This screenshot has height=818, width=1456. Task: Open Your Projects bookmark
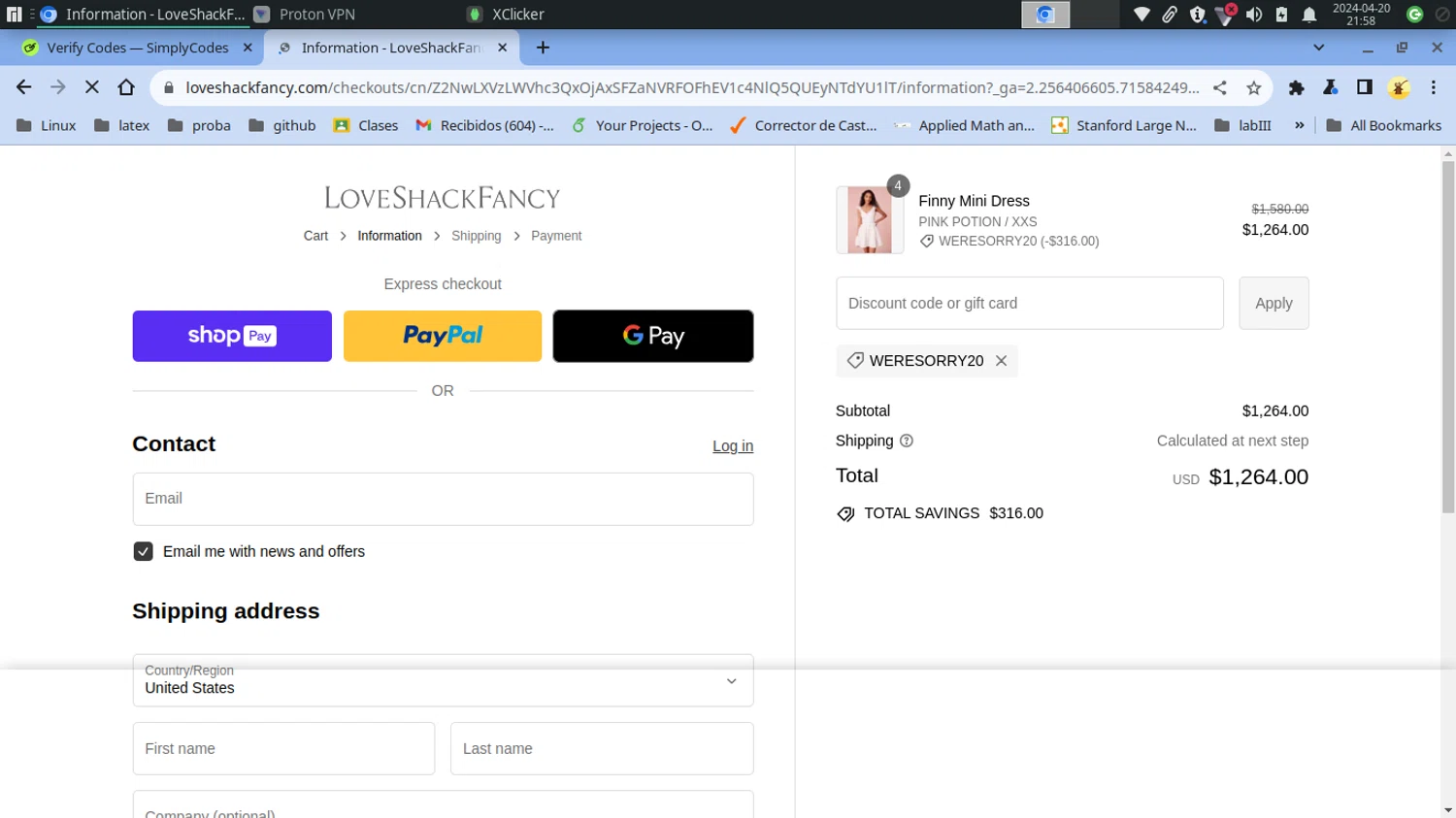tap(642, 125)
